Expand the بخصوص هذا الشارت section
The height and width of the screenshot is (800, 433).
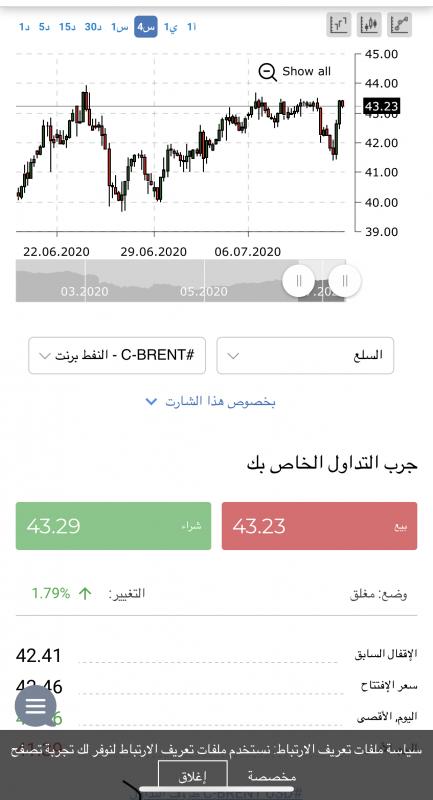[210, 402]
